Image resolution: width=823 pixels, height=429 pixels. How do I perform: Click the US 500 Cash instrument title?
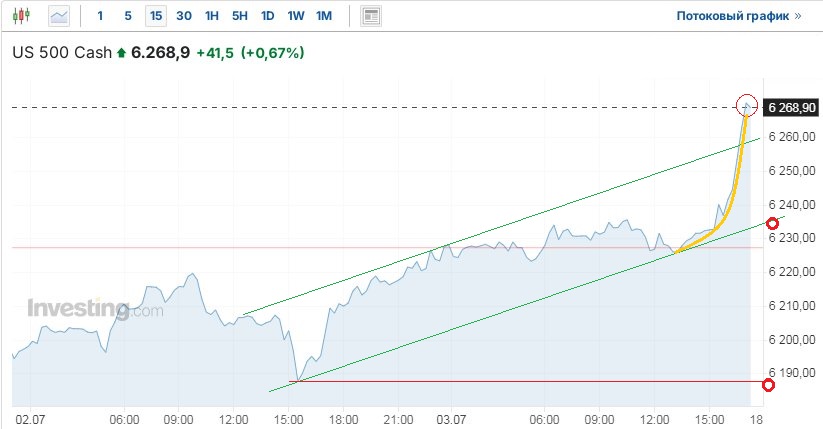61,52
